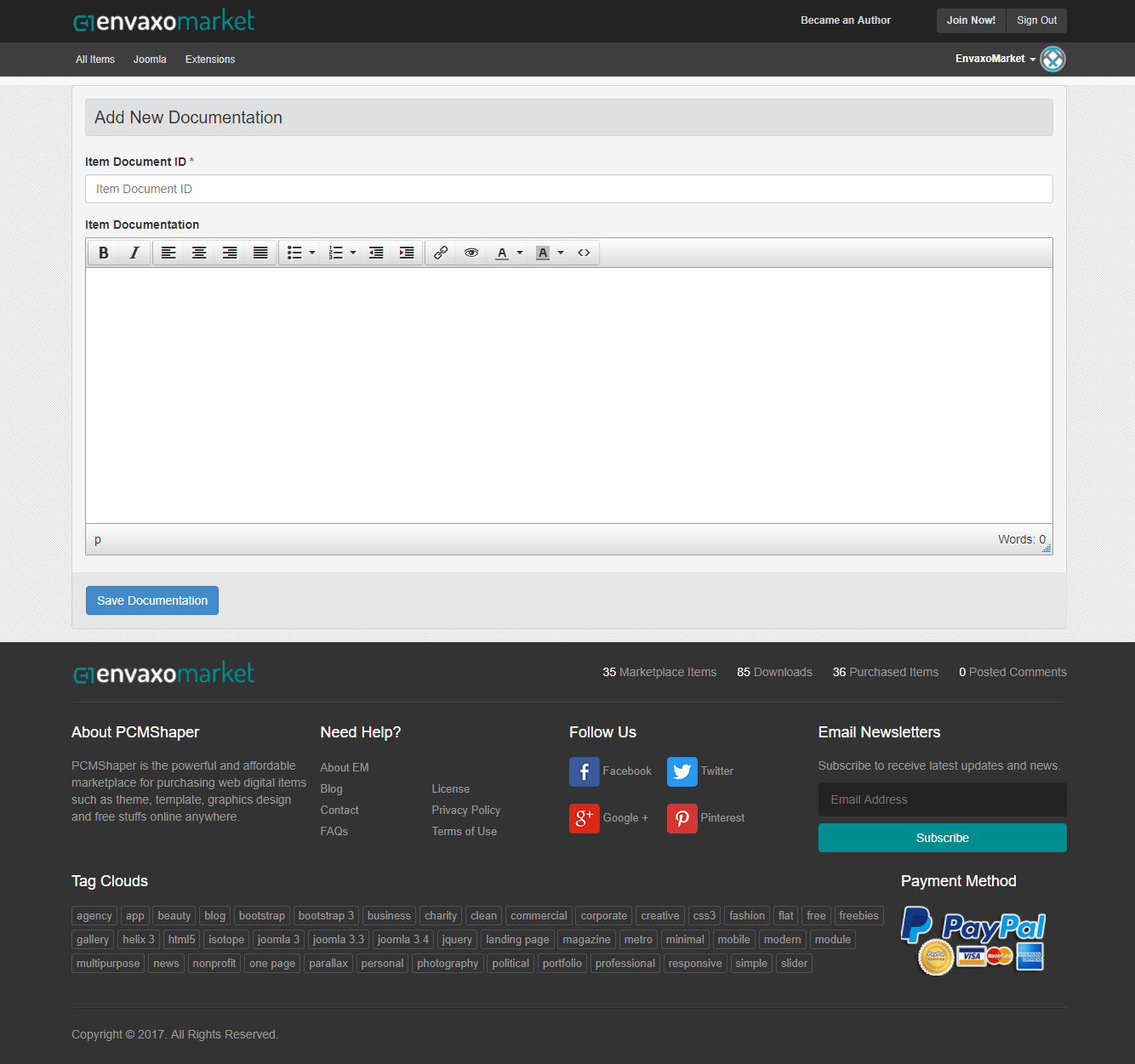Click Sign Out button
The image size is (1135, 1064).
(1036, 20)
